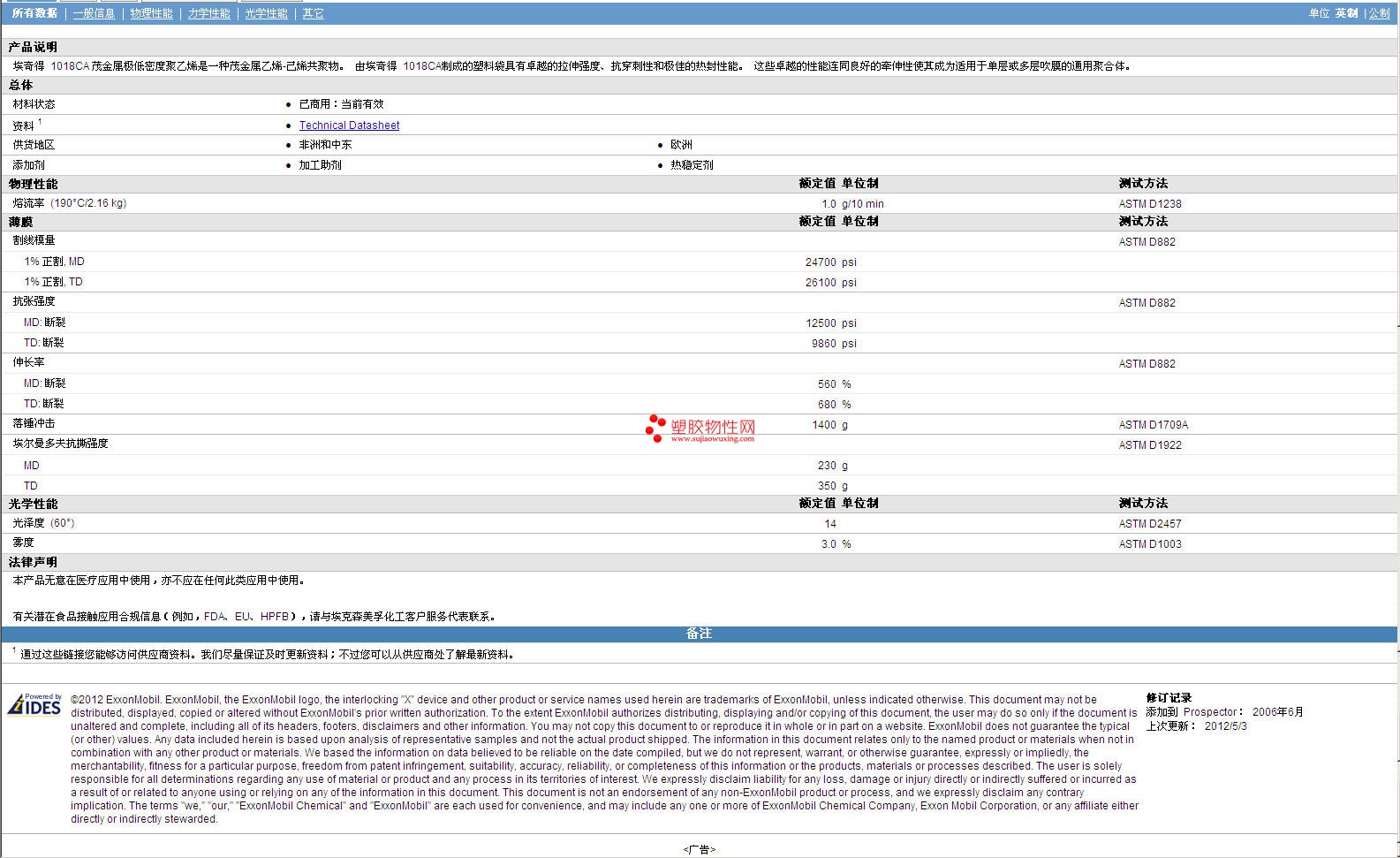Click the IDES logo icon
1400x858 pixels.
[x=34, y=704]
